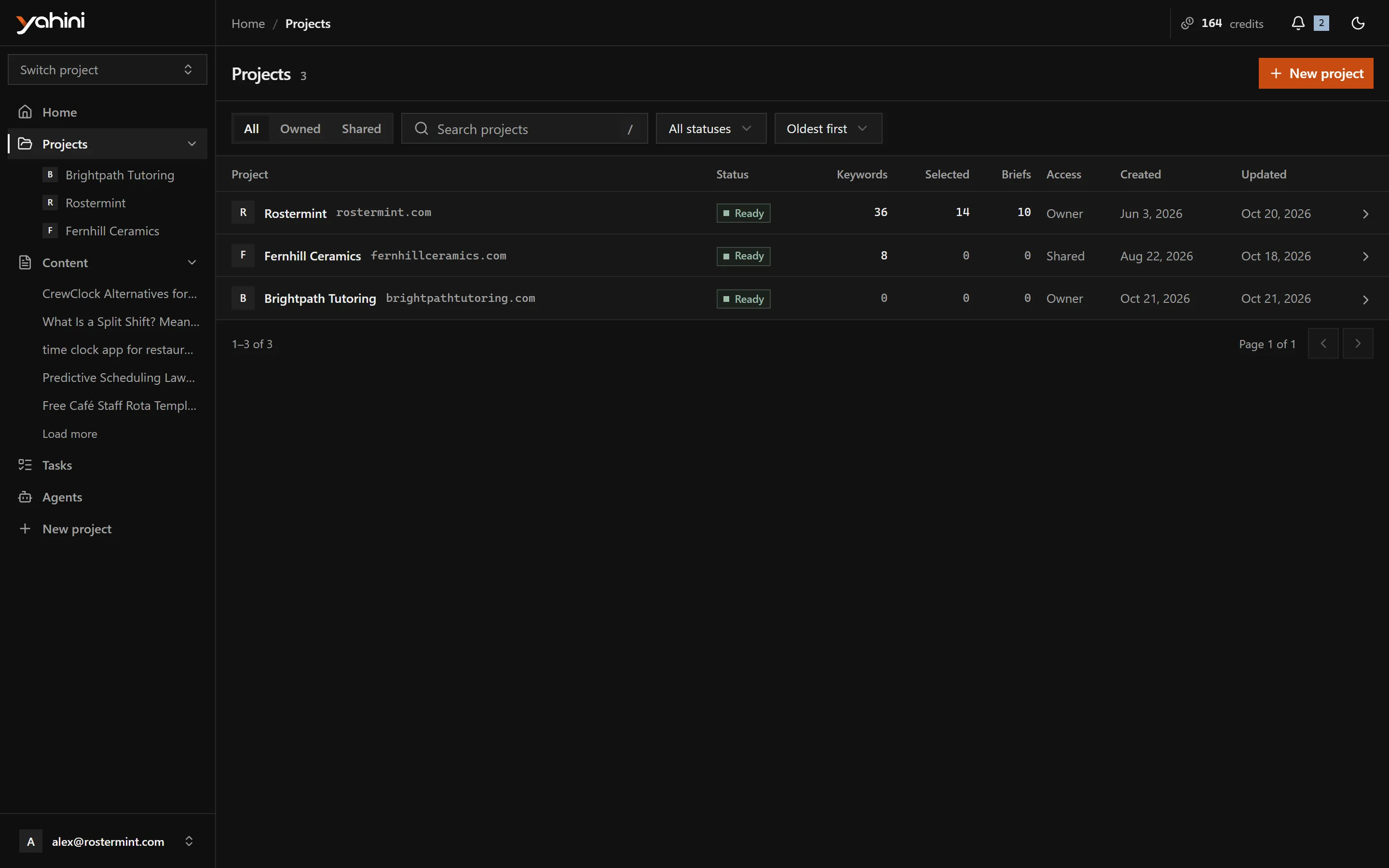This screenshot has width=1389, height=868.
Task: Open the Switch project dropdown
Action: pyautogui.click(x=108, y=69)
